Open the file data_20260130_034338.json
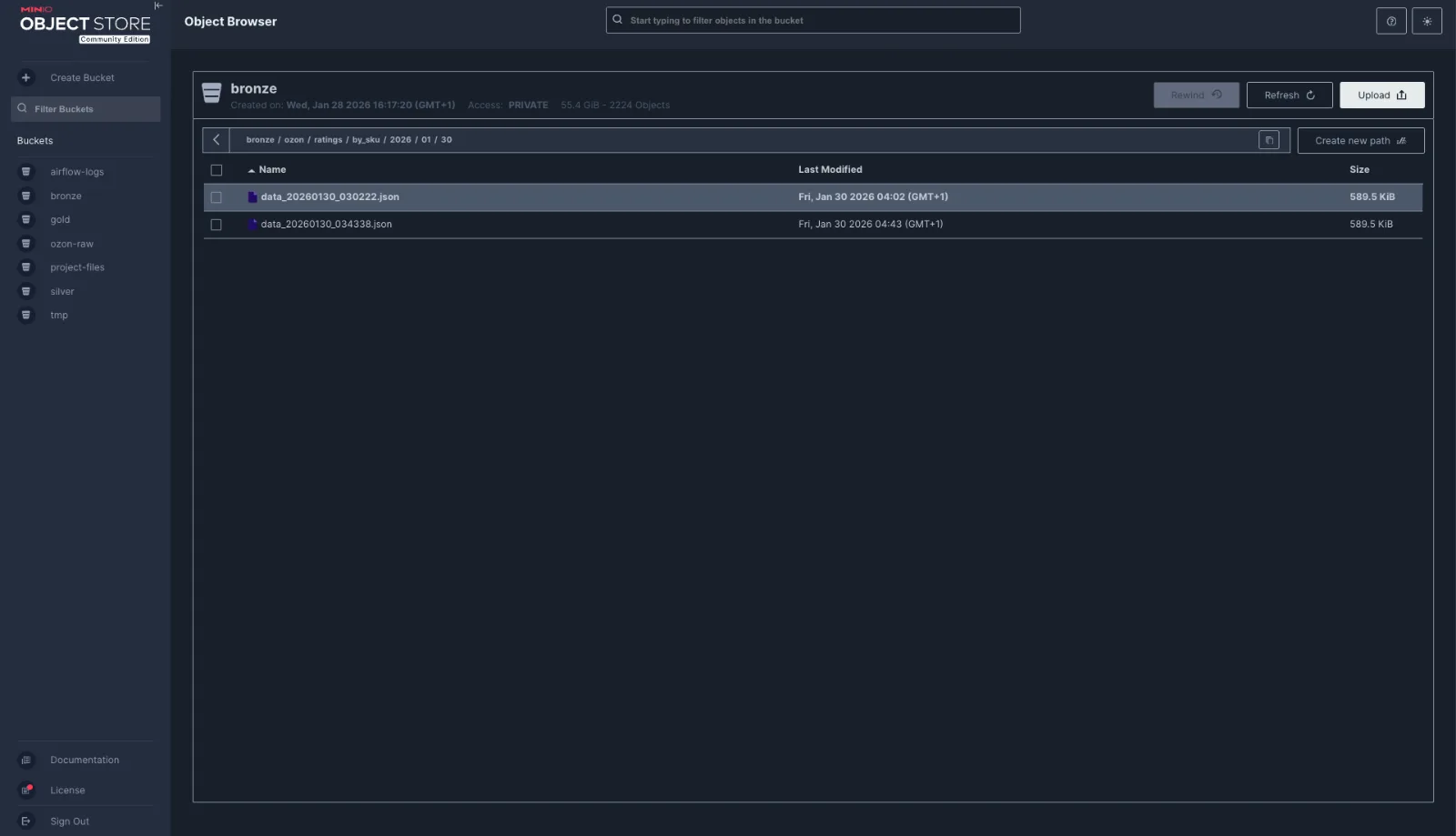The width and height of the screenshot is (1456, 836). point(326,224)
